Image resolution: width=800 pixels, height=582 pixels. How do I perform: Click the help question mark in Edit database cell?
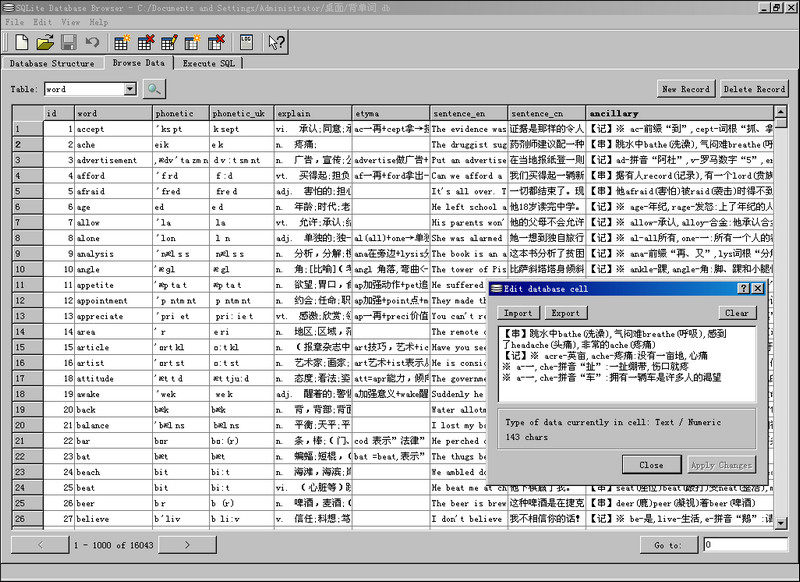pyautogui.click(x=744, y=289)
